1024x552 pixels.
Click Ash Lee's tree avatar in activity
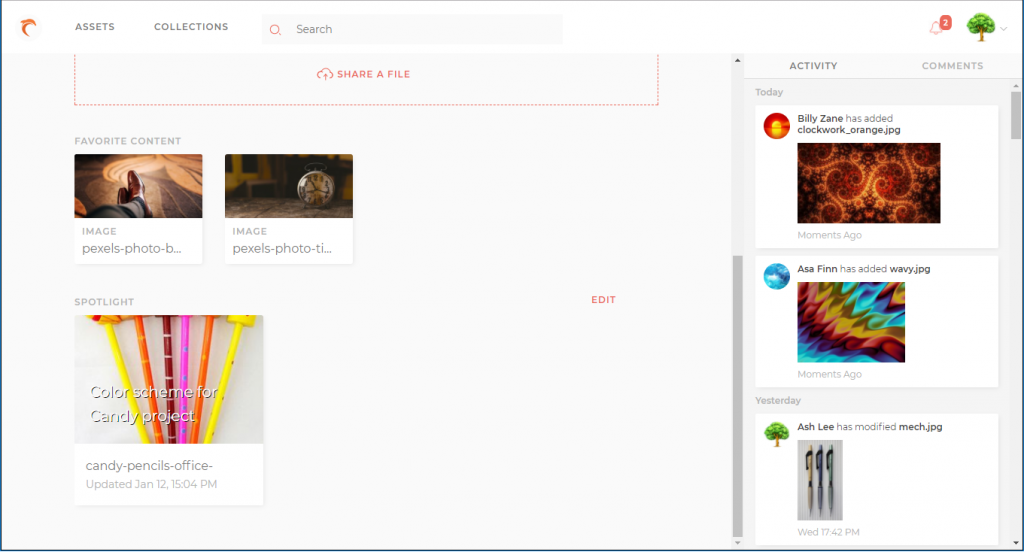click(776, 434)
